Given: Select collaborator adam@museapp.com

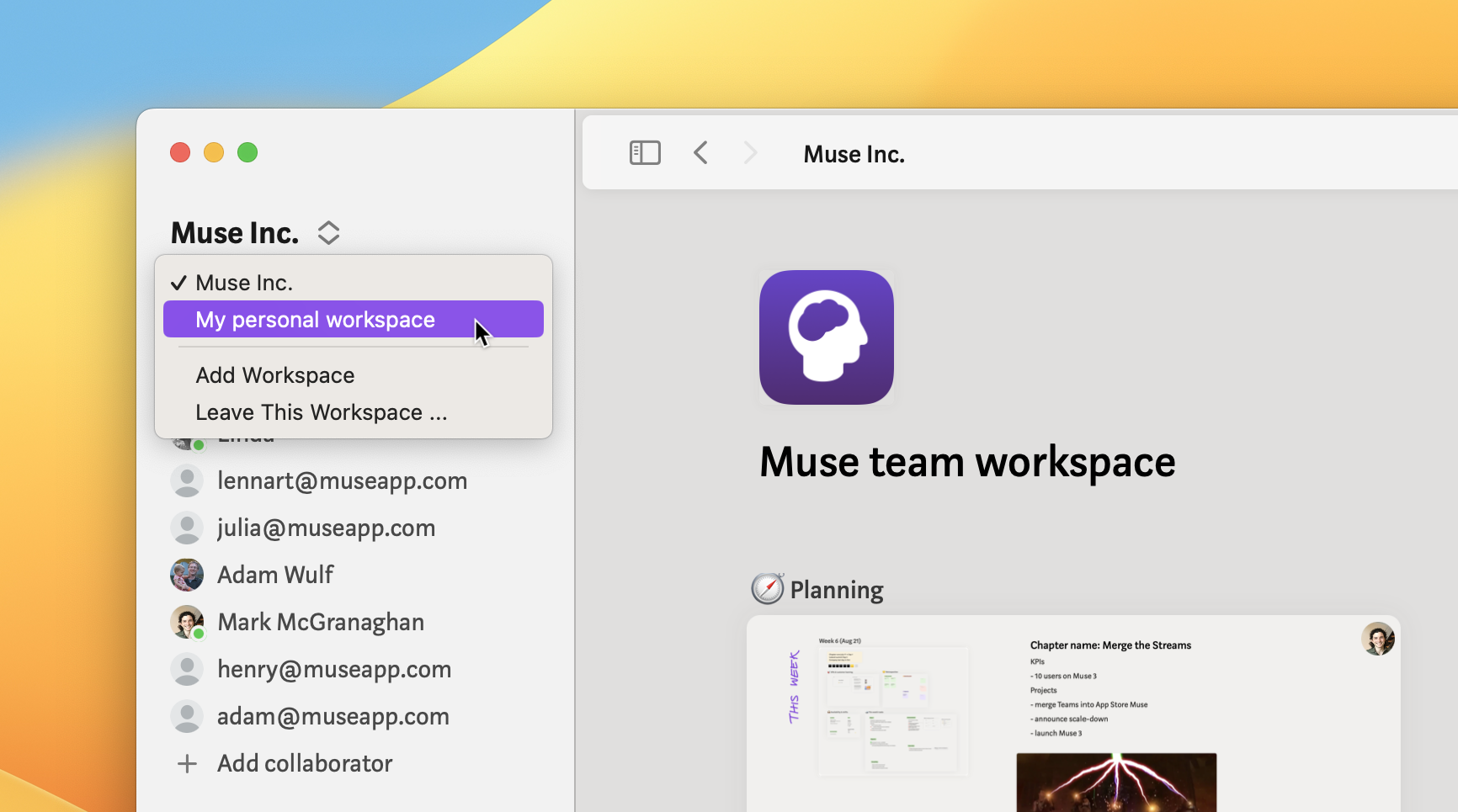Looking at the screenshot, I should tap(333, 716).
